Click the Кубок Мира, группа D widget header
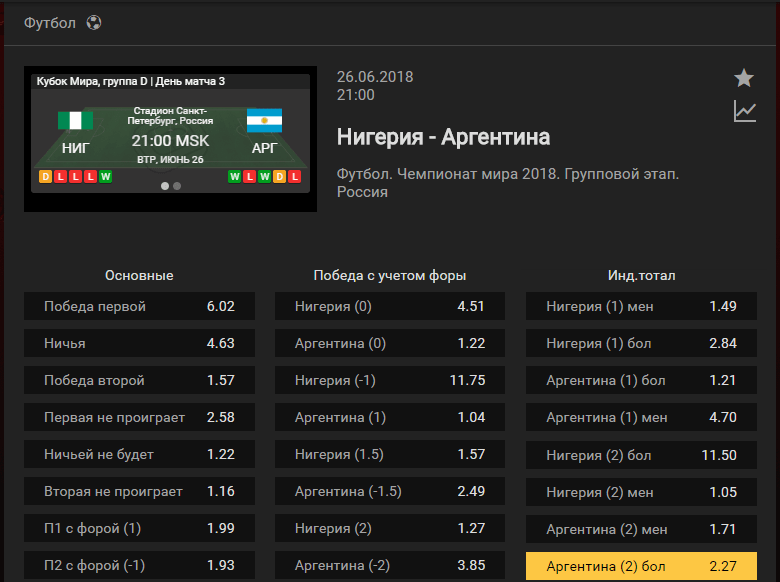This screenshot has height=582, width=780. pos(131,82)
